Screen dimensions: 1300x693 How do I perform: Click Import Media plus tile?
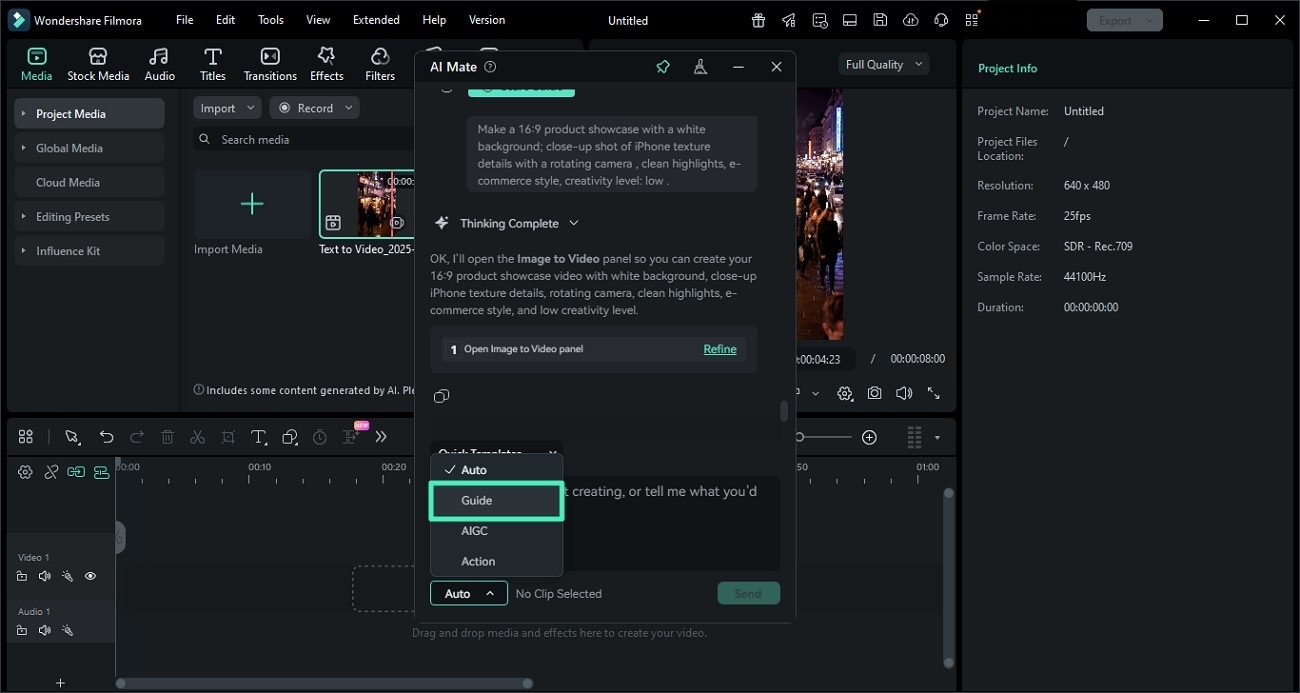[252, 204]
